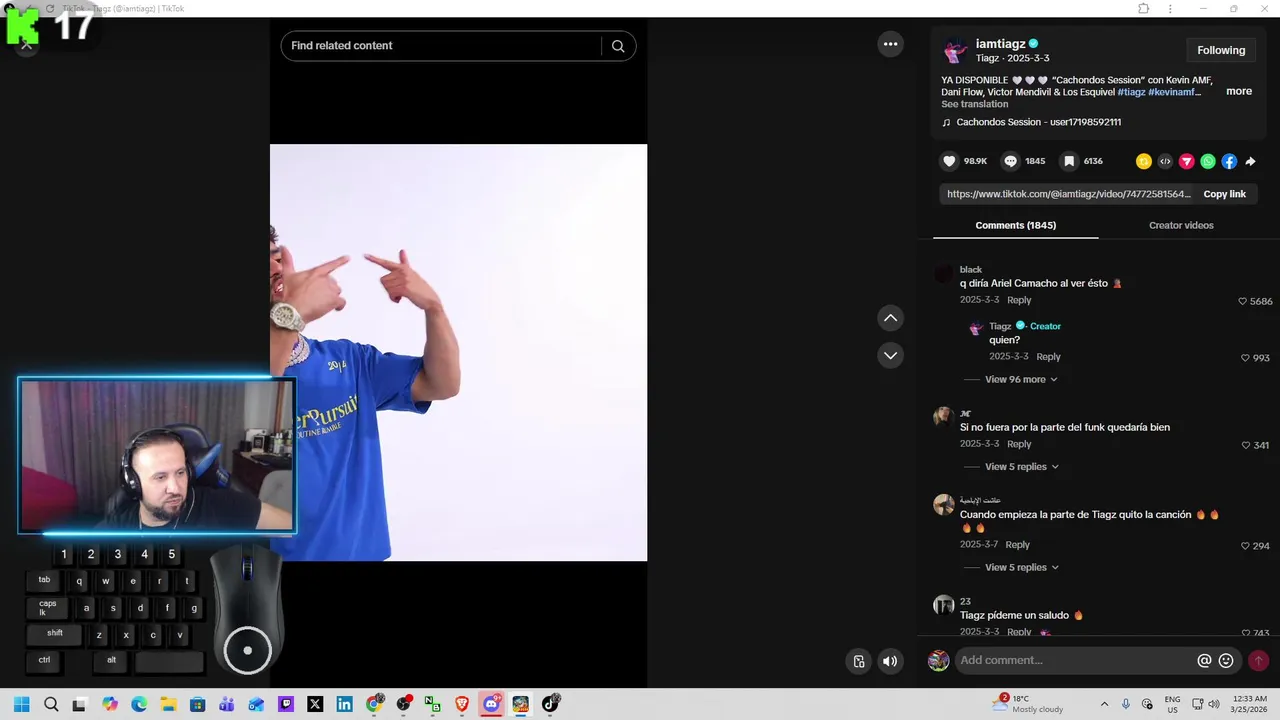Screen dimensions: 1280x720
Task: Expand 'View 5 replies' under 'quito la canción' comment
Action: tap(1021, 568)
